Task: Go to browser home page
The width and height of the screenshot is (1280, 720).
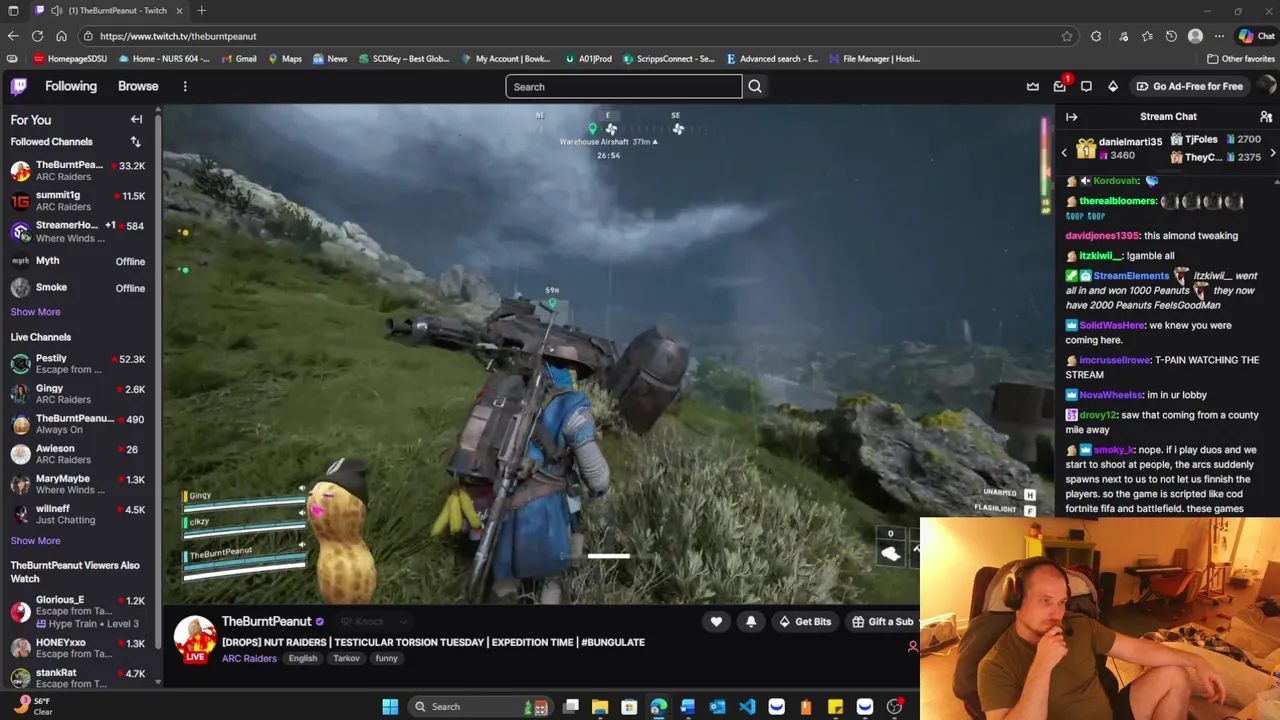Action: coord(61,36)
